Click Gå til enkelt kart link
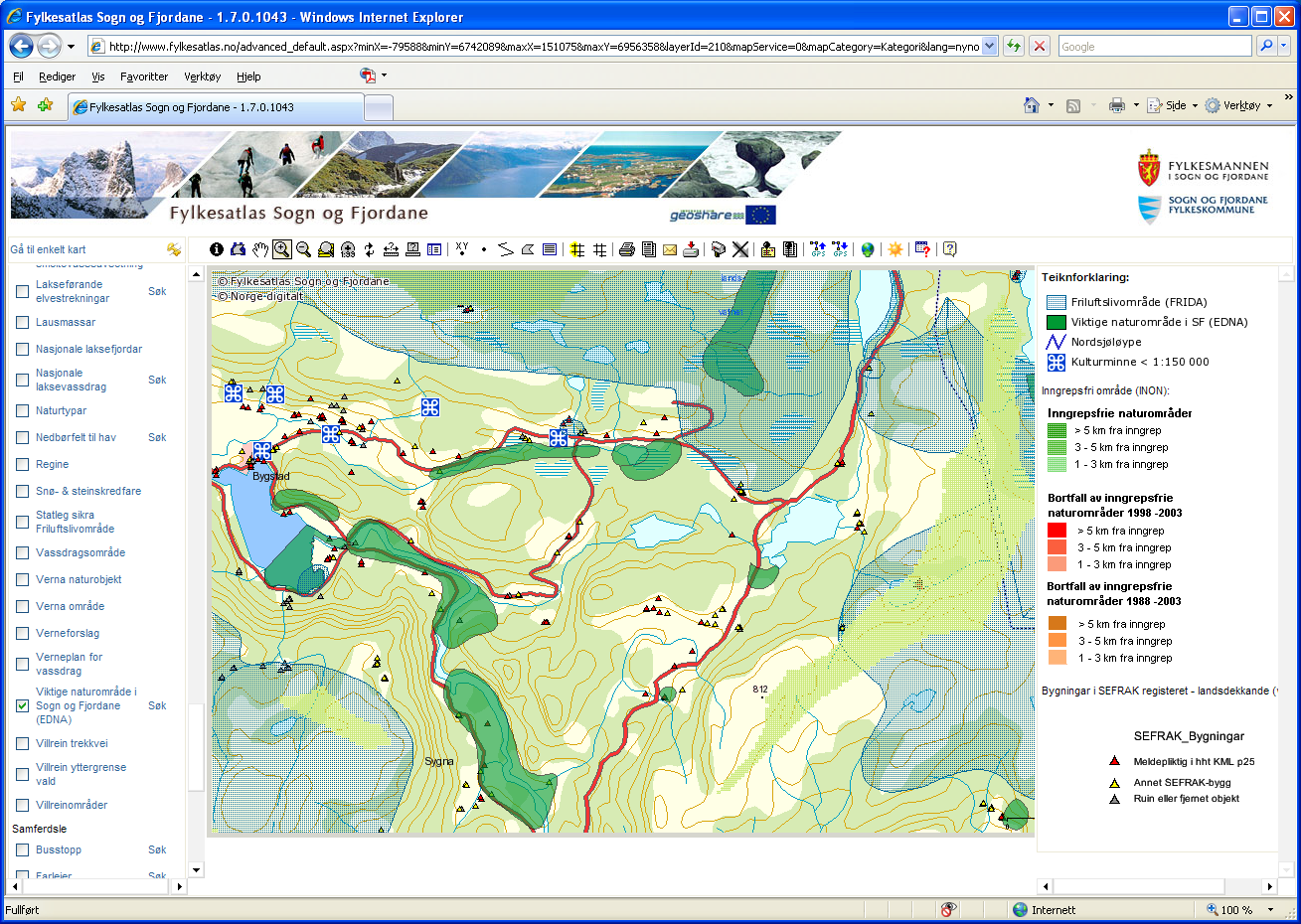Viewport: 1301px width, 924px height. click(x=48, y=249)
